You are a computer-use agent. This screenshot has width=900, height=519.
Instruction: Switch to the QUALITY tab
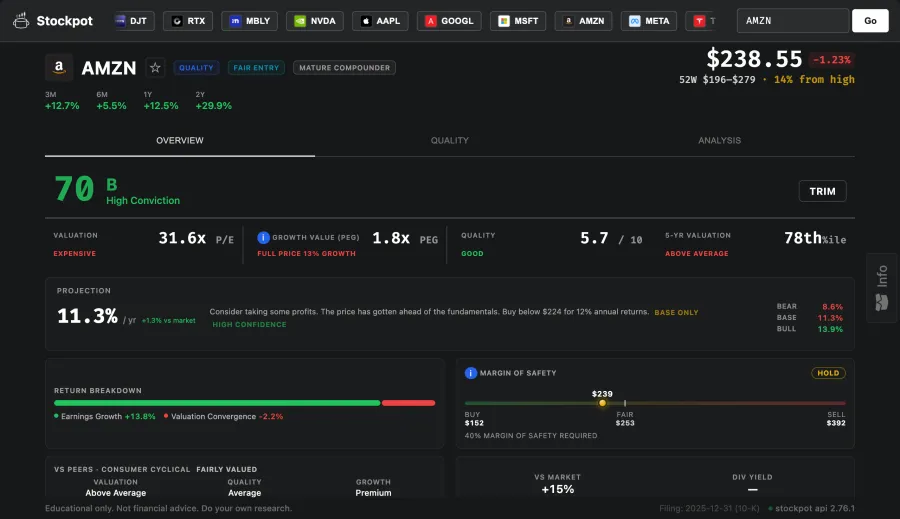pyautogui.click(x=450, y=141)
